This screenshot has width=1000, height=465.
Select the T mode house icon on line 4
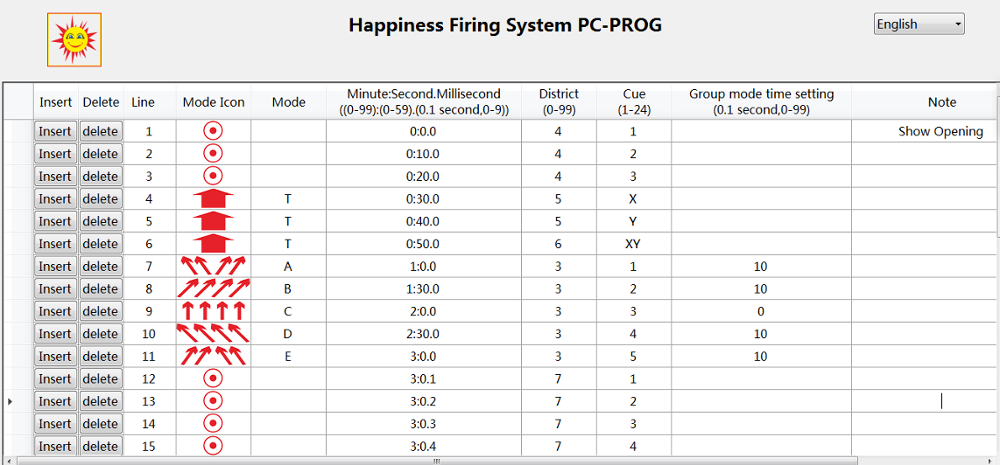213,199
